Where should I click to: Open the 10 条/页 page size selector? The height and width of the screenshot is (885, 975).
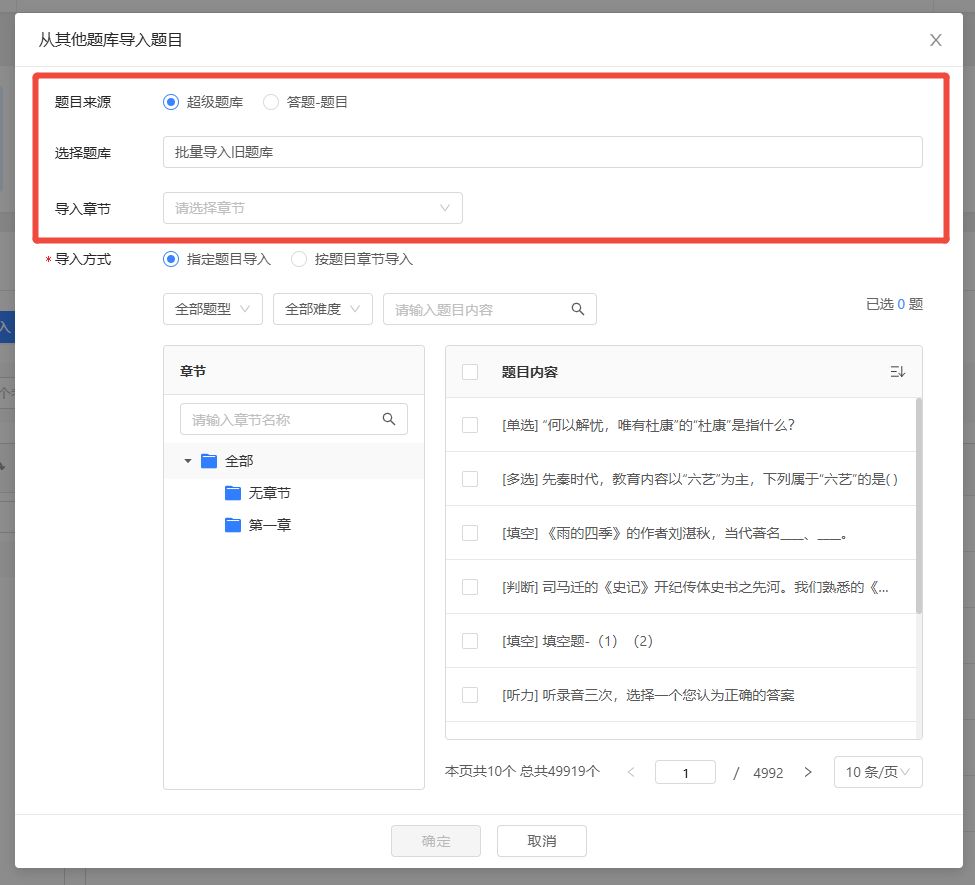point(877,773)
